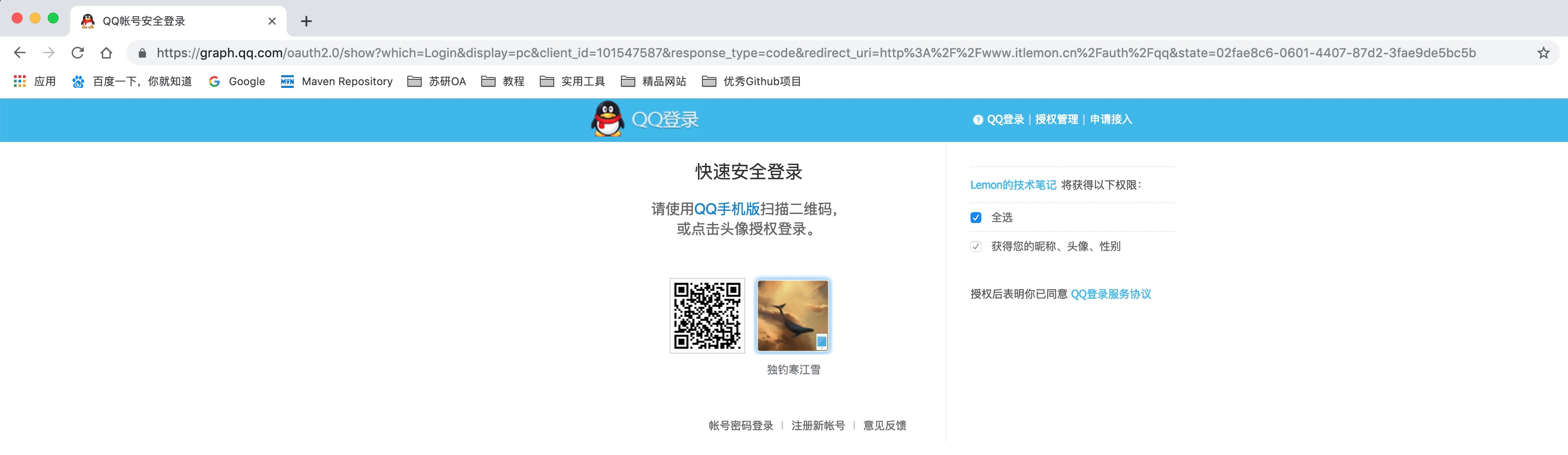Click the QR code image
The height and width of the screenshot is (455, 1568).
(707, 316)
